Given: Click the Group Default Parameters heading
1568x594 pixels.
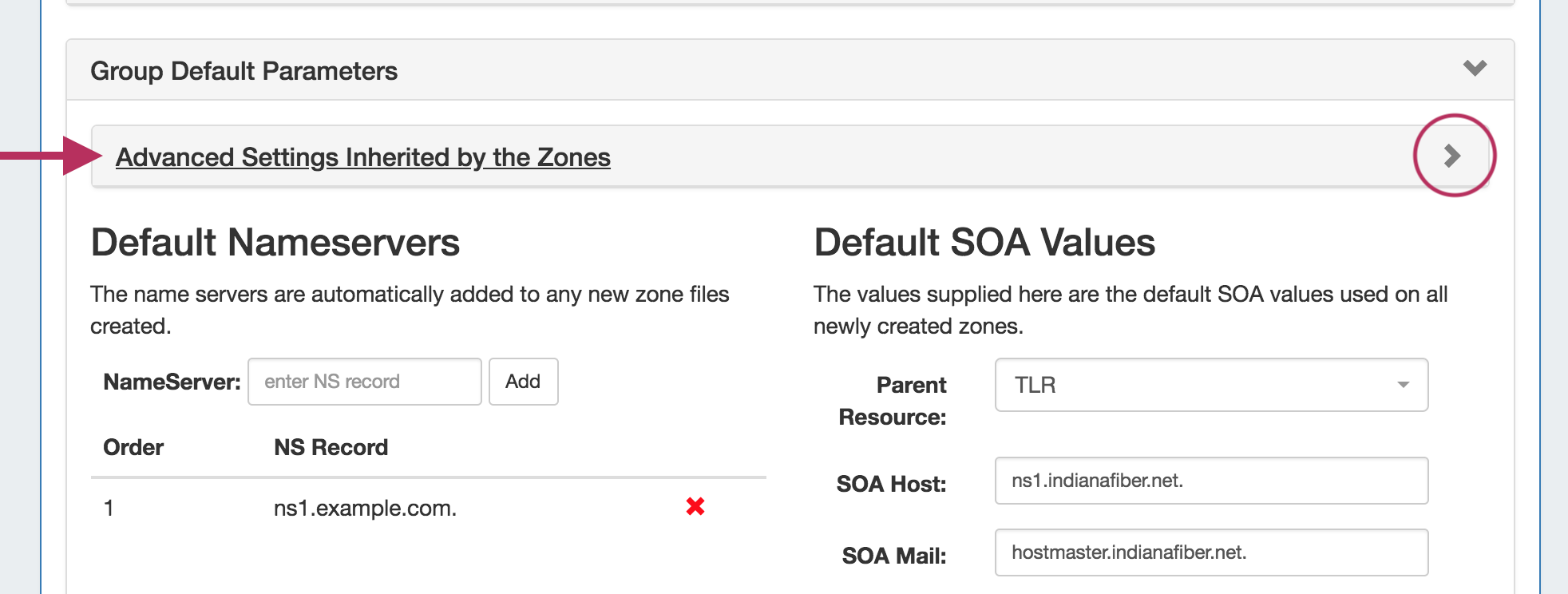Looking at the screenshot, I should click(244, 71).
